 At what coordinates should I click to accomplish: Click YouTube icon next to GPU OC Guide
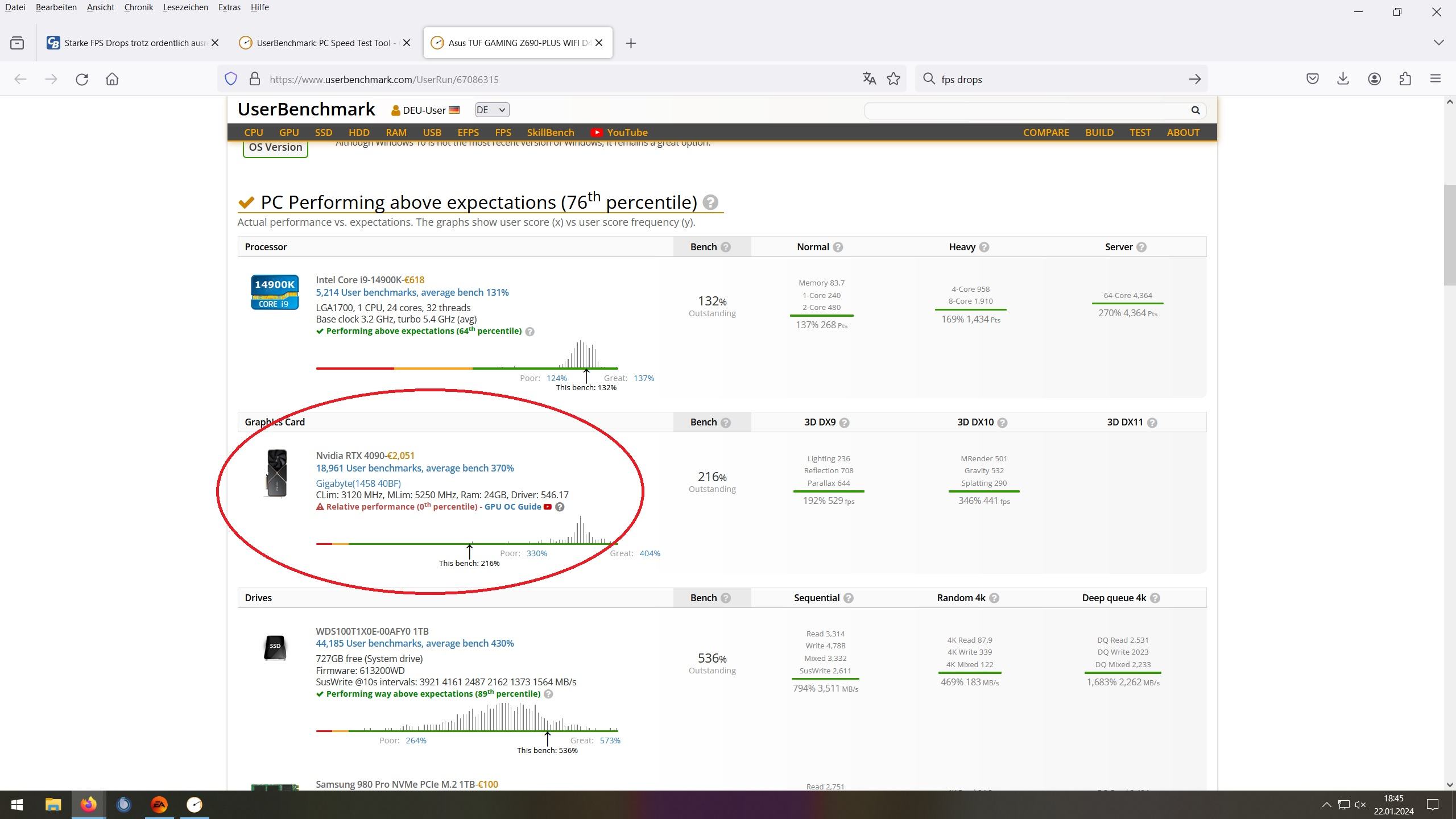[548, 507]
